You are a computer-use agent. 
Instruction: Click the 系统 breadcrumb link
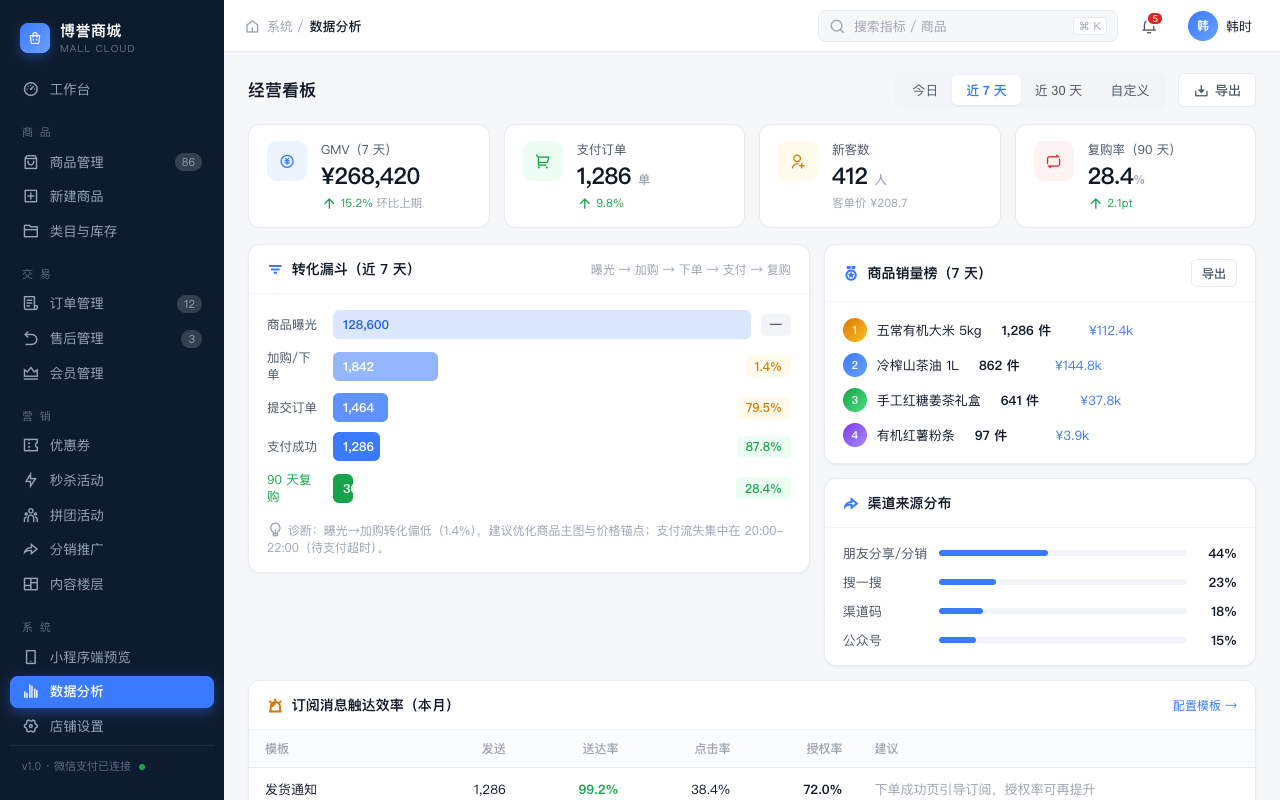click(280, 26)
